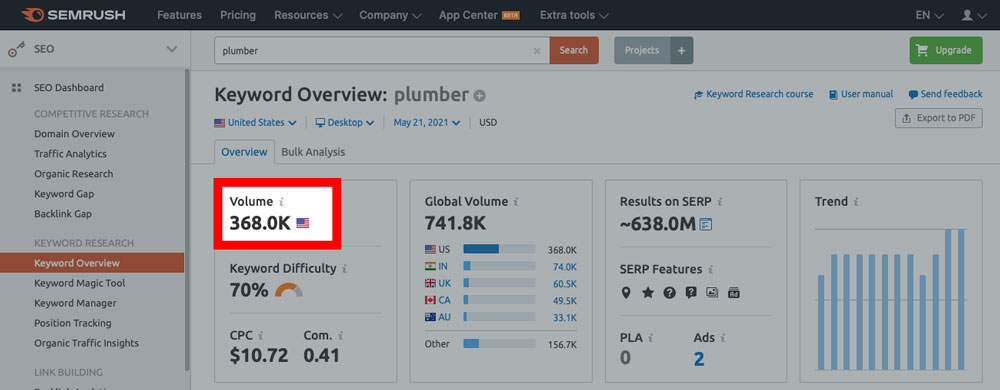
Task: Click the Projects button
Action: click(x=642, y=50)
